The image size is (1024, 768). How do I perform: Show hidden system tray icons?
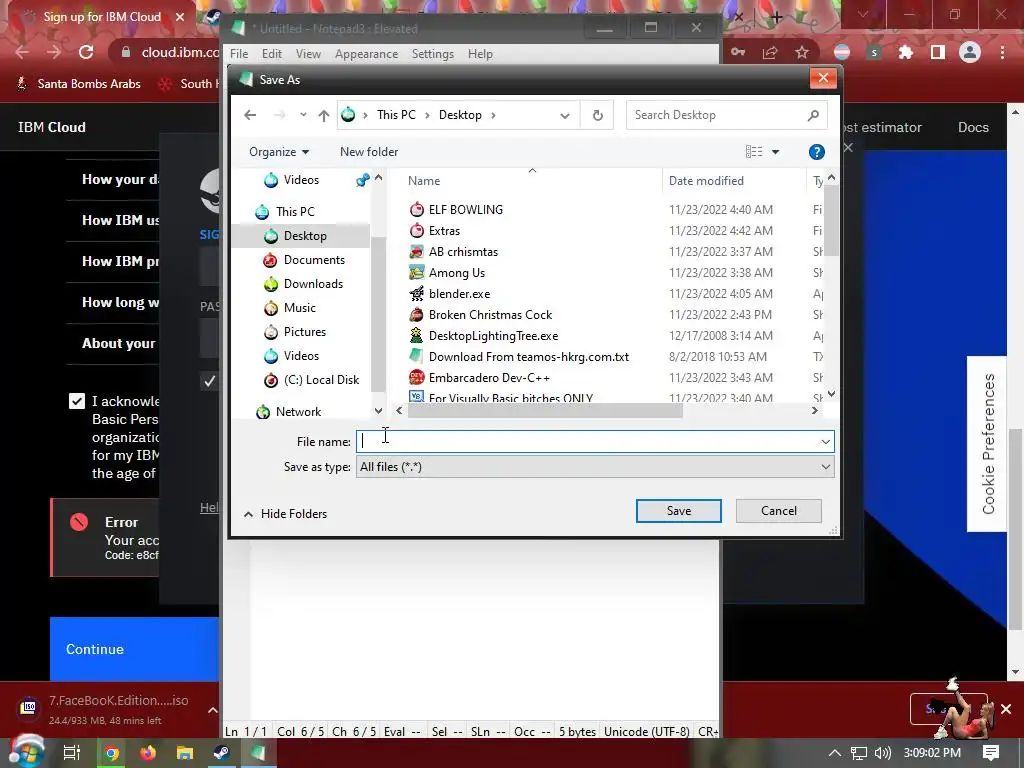[835, 753]
